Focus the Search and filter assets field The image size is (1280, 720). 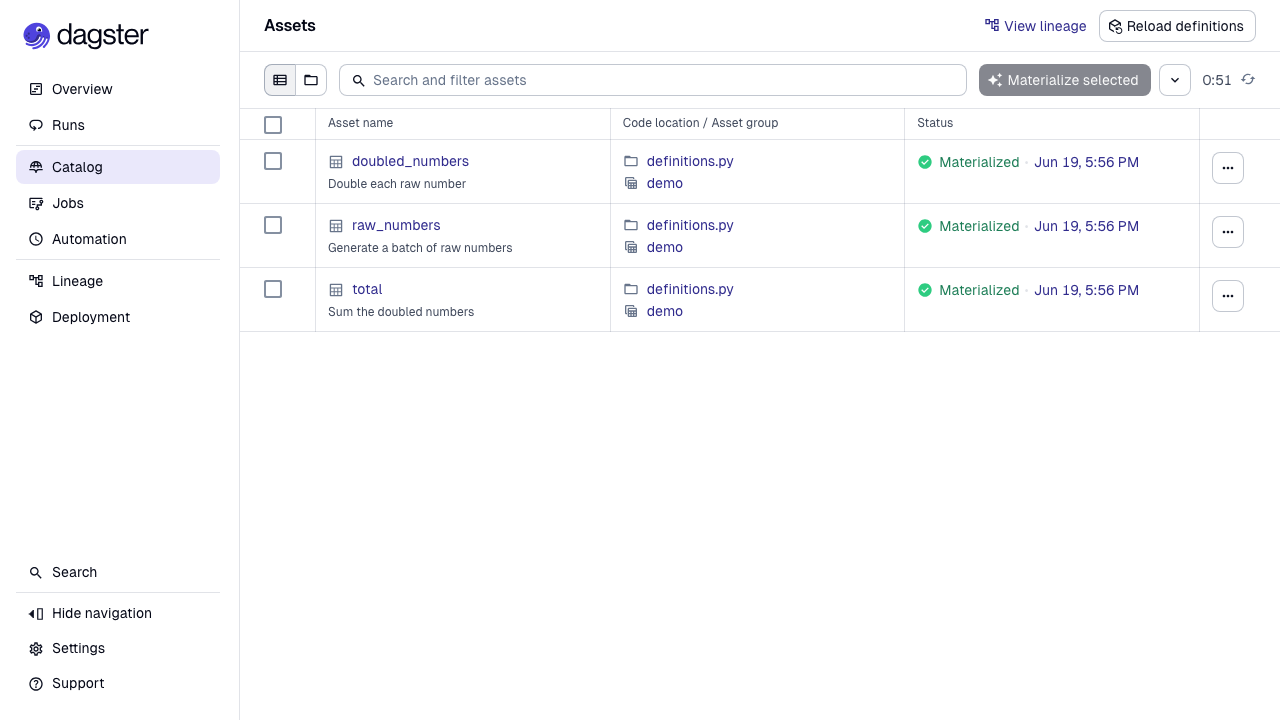(x=653, y=80)
